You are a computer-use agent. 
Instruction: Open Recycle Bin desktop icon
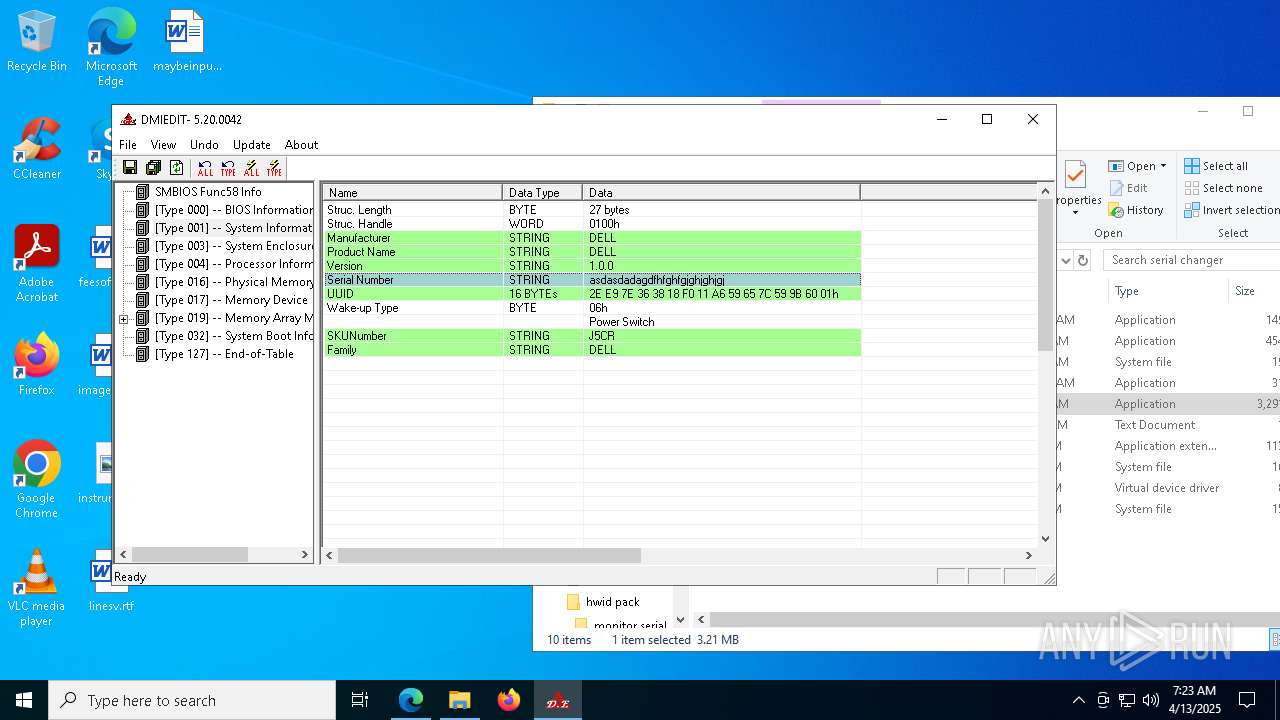pyautogui.click(x=37, y=42)
